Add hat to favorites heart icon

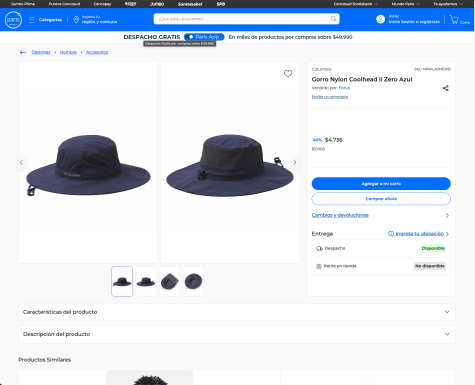click(288, 73)
